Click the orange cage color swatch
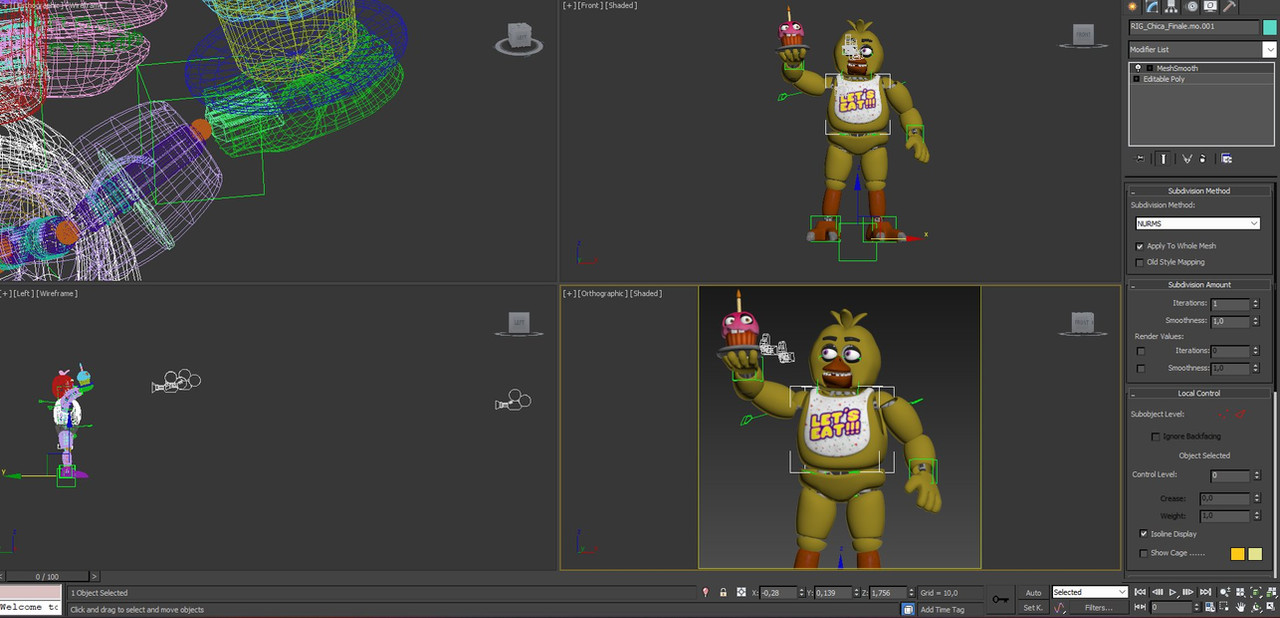1280x618 pixels. [x=1238, y=554]
